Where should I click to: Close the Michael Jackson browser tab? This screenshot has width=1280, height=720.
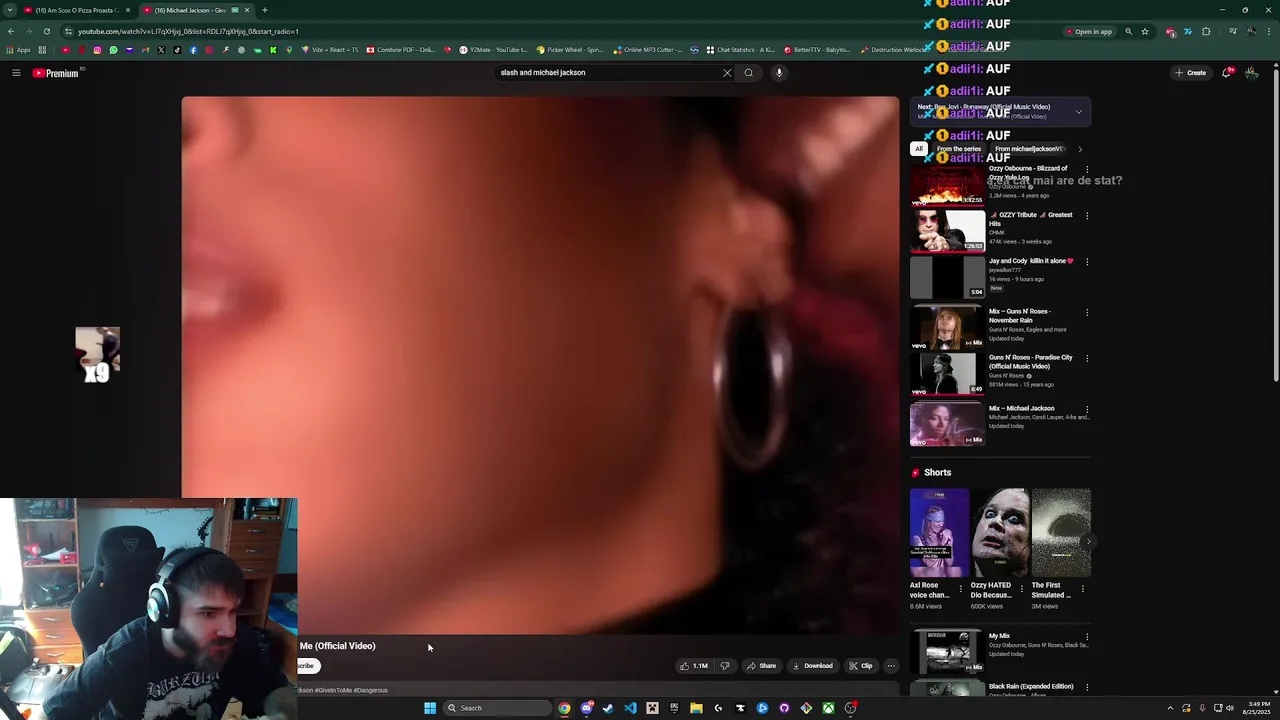247,10
